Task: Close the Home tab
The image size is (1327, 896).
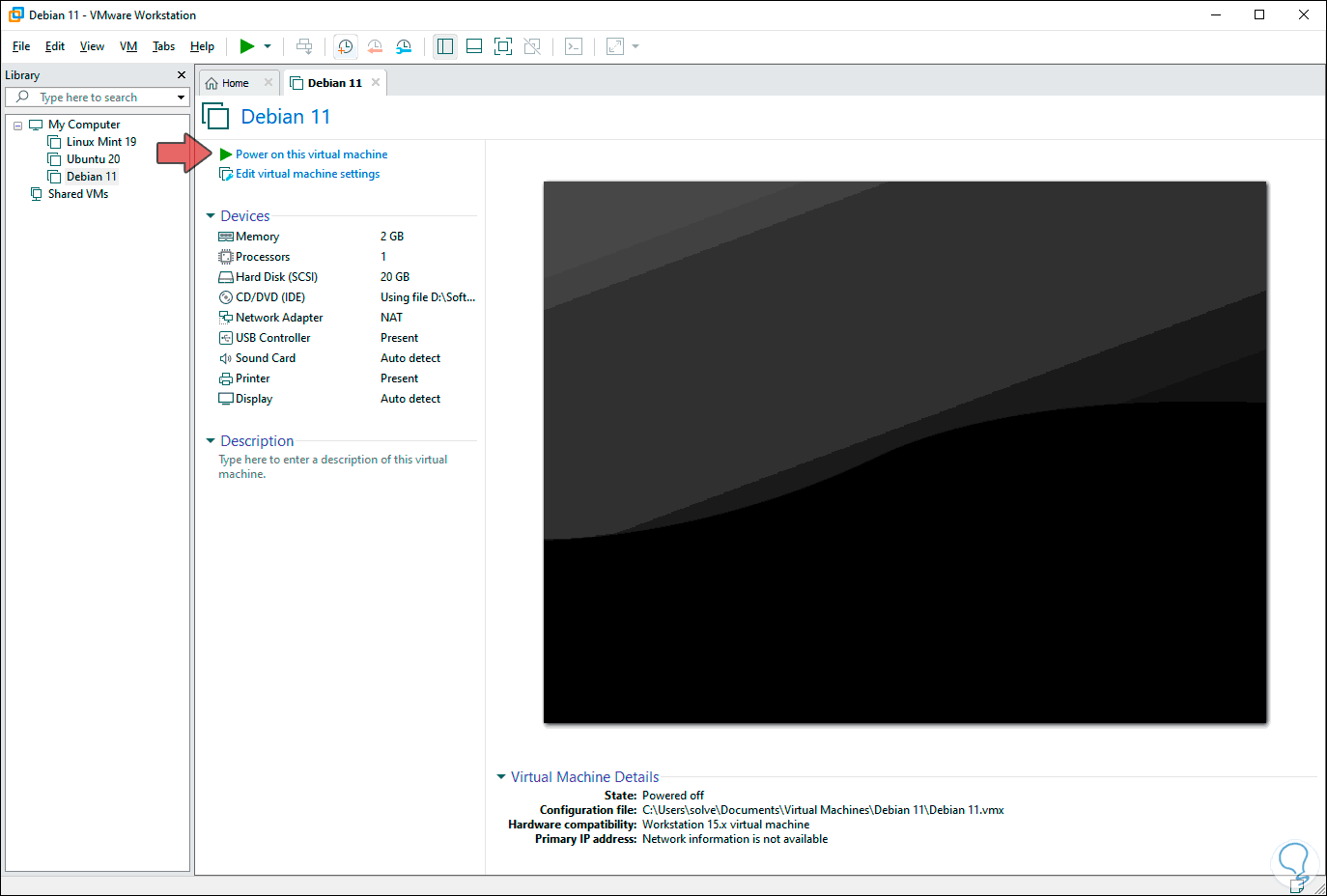Action: pos(268,83)
